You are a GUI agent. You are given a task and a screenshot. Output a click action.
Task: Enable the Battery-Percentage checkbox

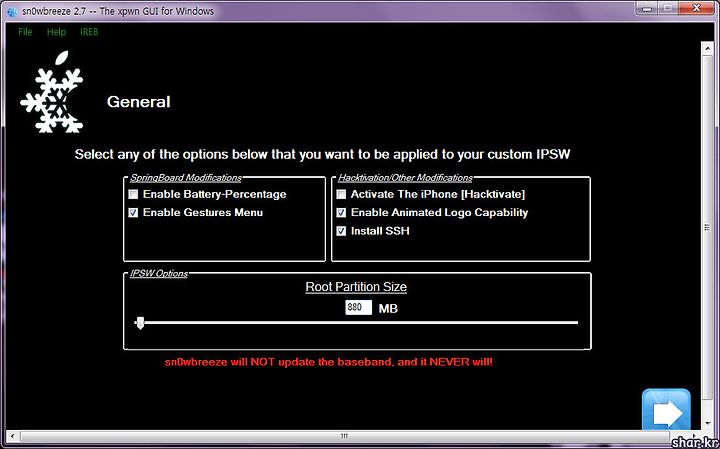pyautogui.click(x=133, y=194)
